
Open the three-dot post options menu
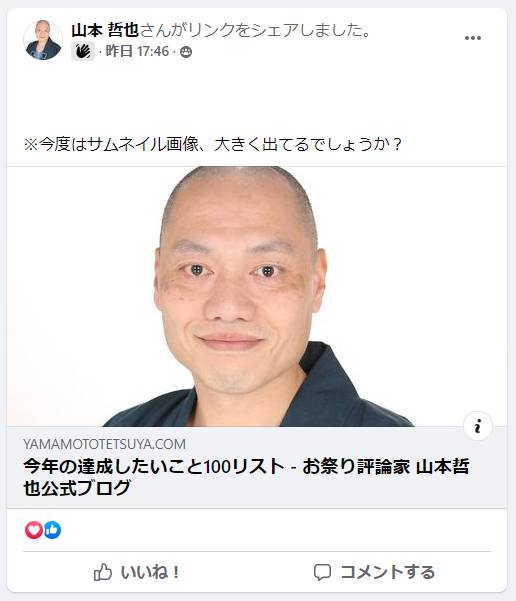(x=472, y=38)
